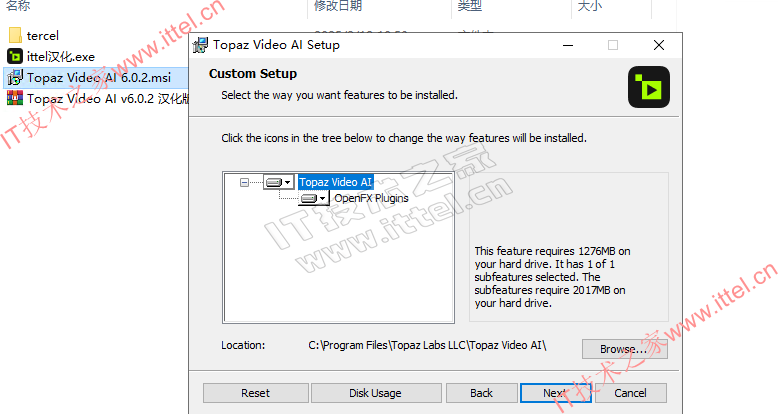Collapse the Topaz Video AI feature tree node

(x=244, y=182)
